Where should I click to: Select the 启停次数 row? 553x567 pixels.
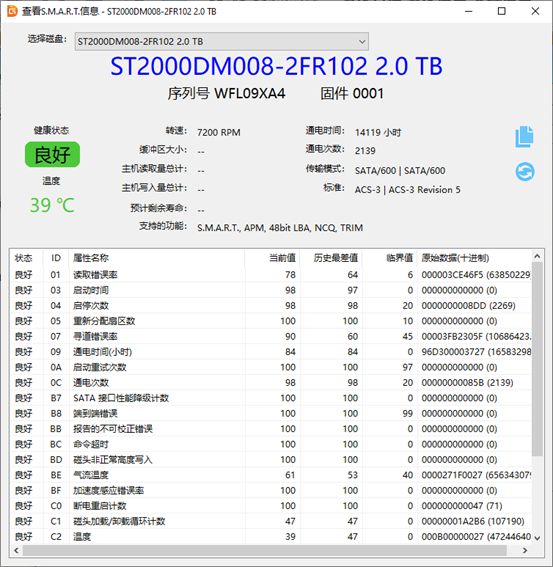point(271,306)
